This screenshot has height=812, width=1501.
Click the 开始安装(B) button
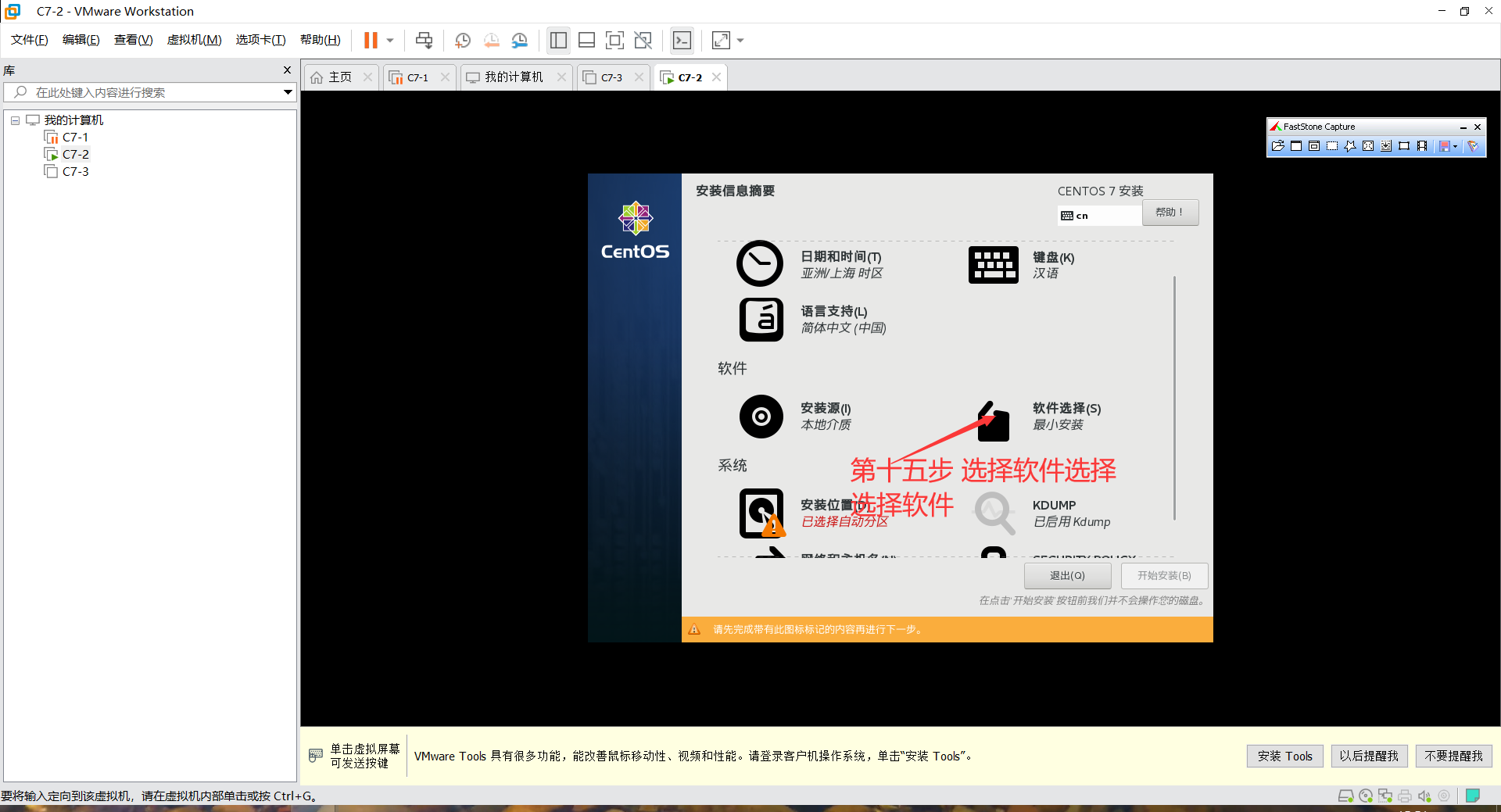(x=1164, y=576)
